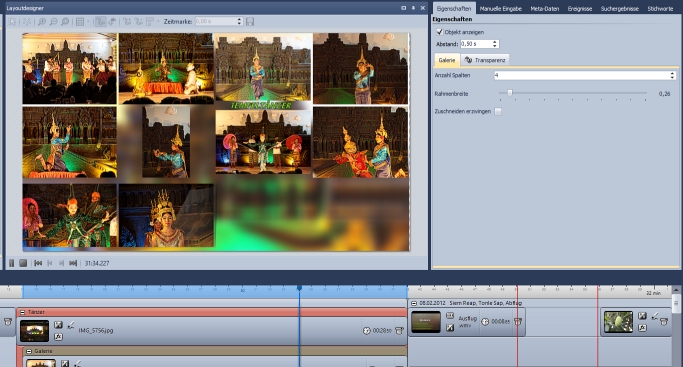Viewport: 683px width, 367px height.
Task: Open the Meta-Daten tab
Action: click(544, 8)
